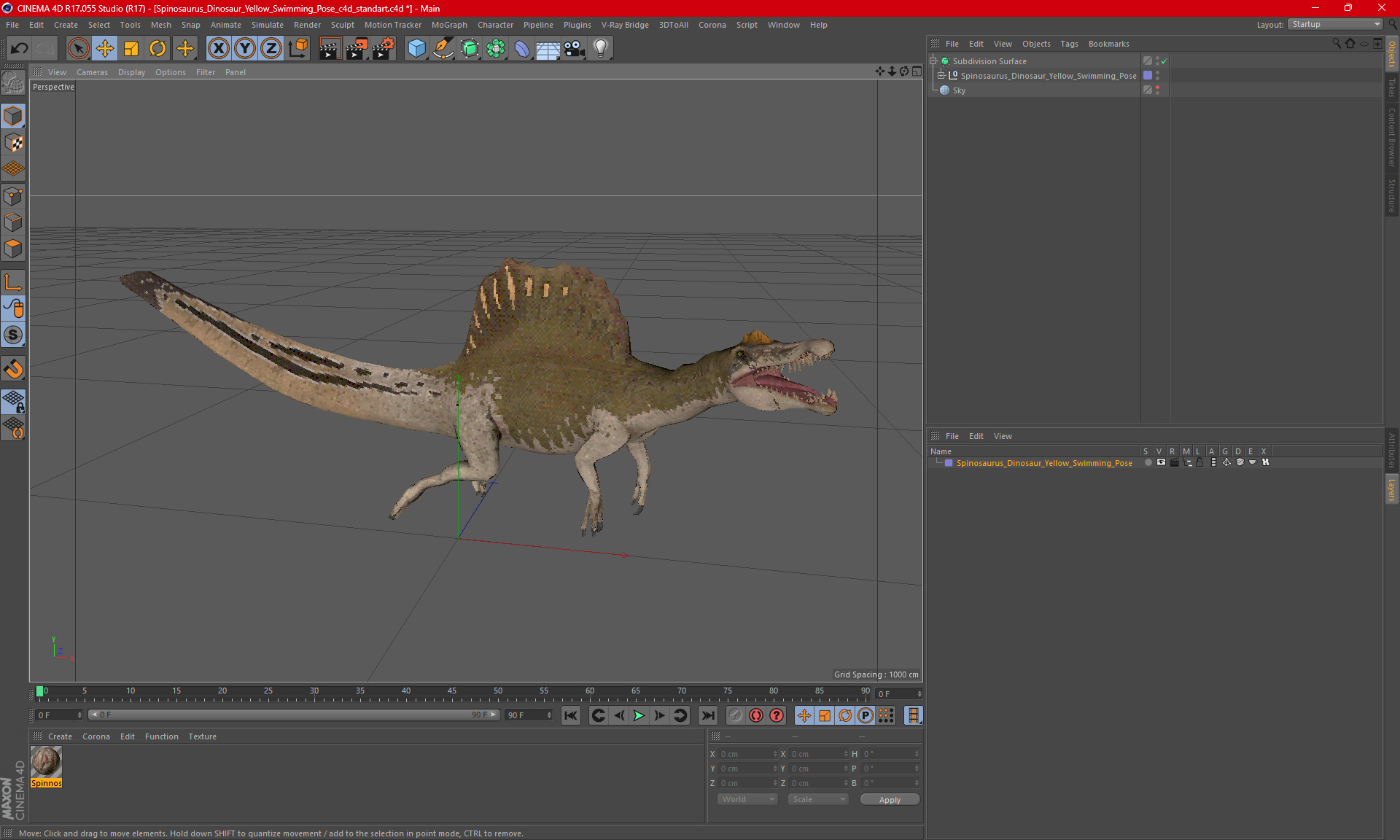Switch to Model mode

(x=14, y=116)
